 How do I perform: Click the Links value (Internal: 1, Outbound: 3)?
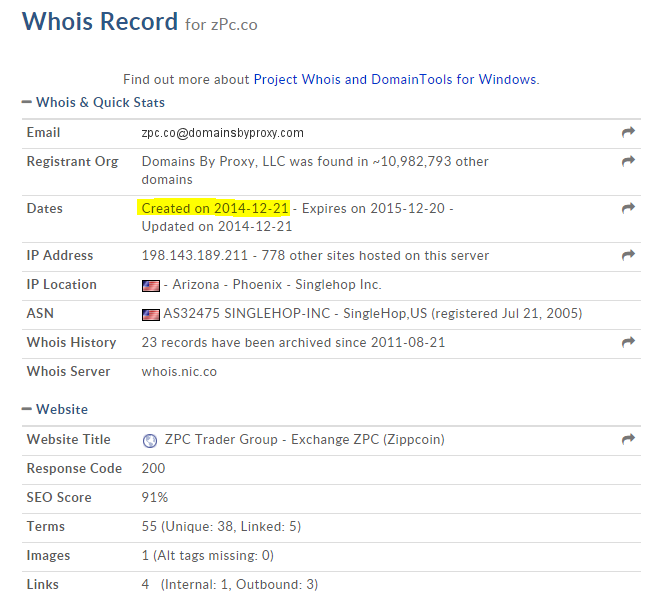coord(239,584)
